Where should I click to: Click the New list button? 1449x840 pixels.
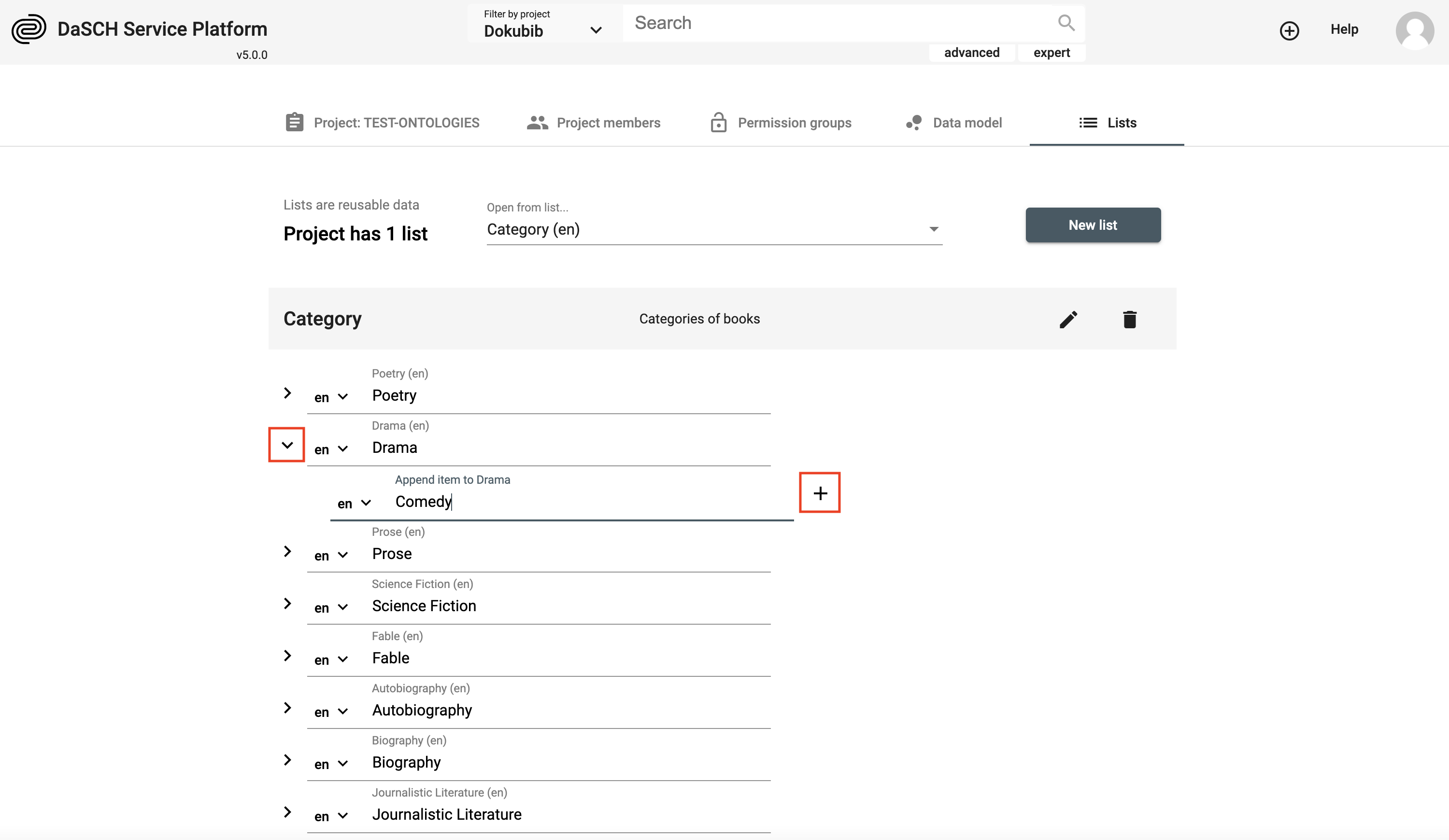(1093, 225)
